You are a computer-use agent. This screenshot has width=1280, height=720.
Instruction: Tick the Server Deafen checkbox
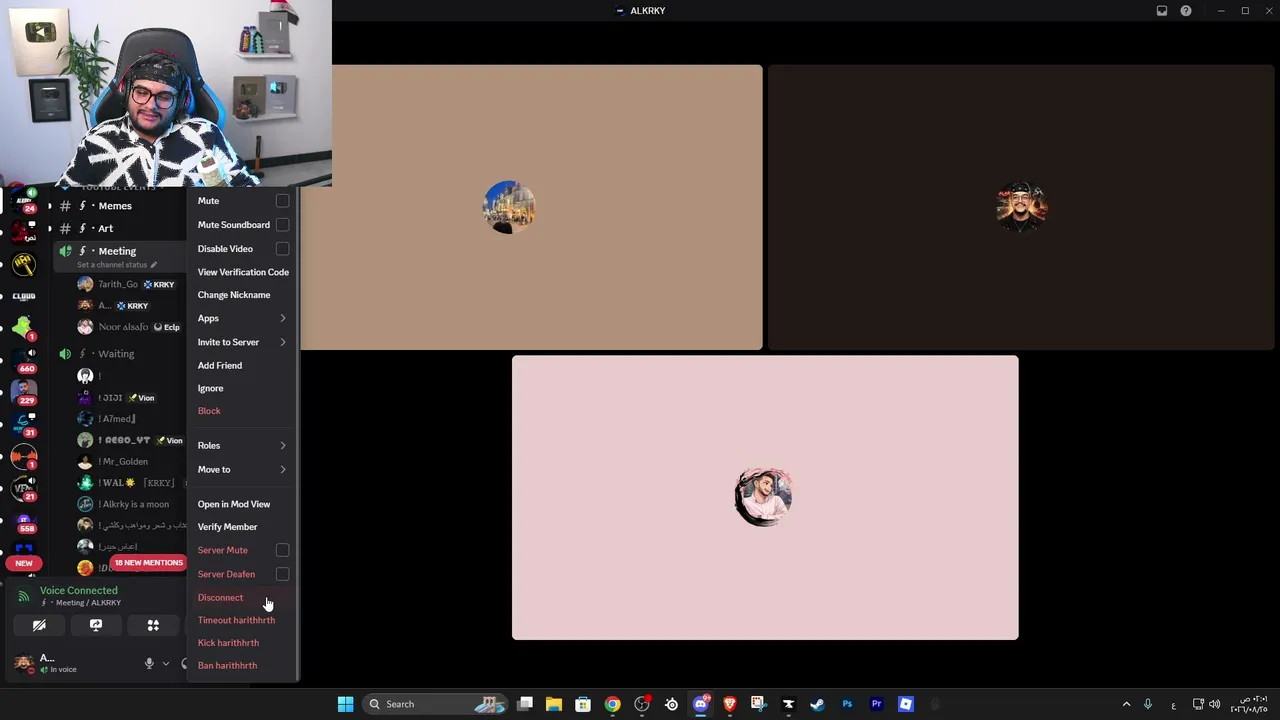[x=282, y=574]
